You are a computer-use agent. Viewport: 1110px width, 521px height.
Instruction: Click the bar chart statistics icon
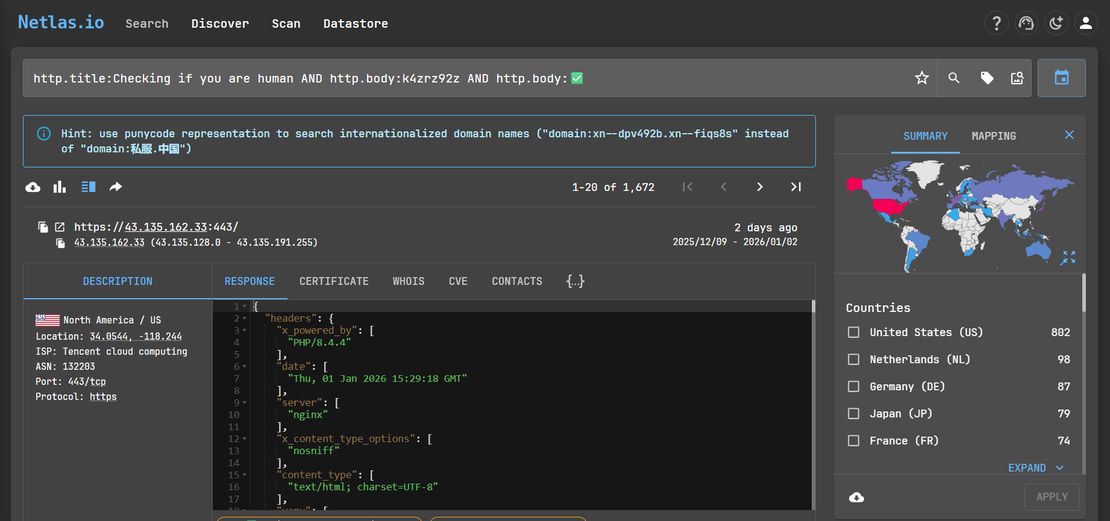(60, 187)
